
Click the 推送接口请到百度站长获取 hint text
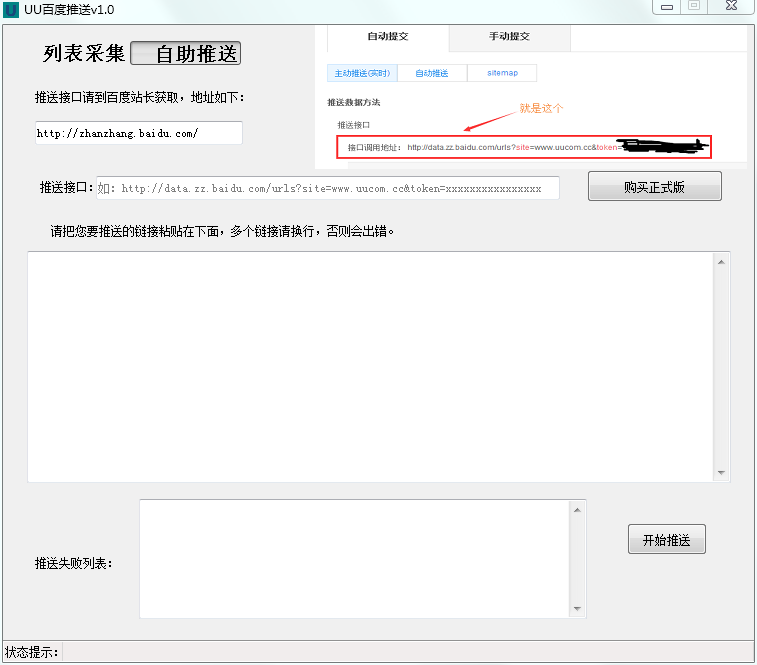(140, 98)
